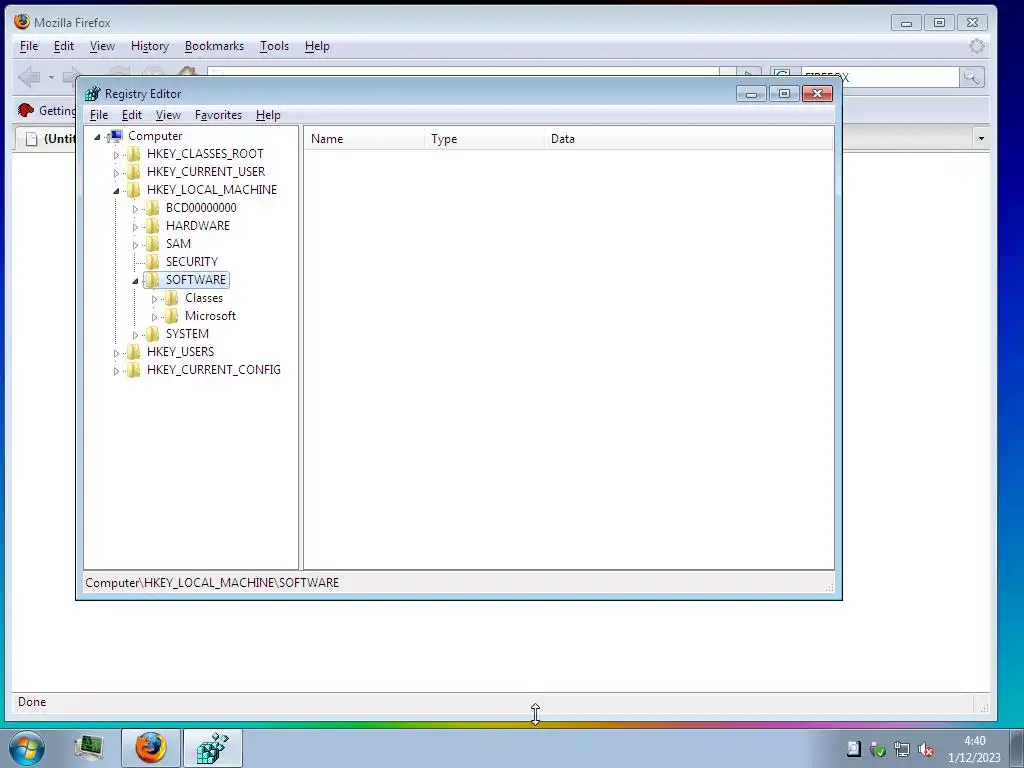This screenshot has width=1024, height=768.
Task: Expand HKEY_USERS arrow
Action: tap(116, 353)
